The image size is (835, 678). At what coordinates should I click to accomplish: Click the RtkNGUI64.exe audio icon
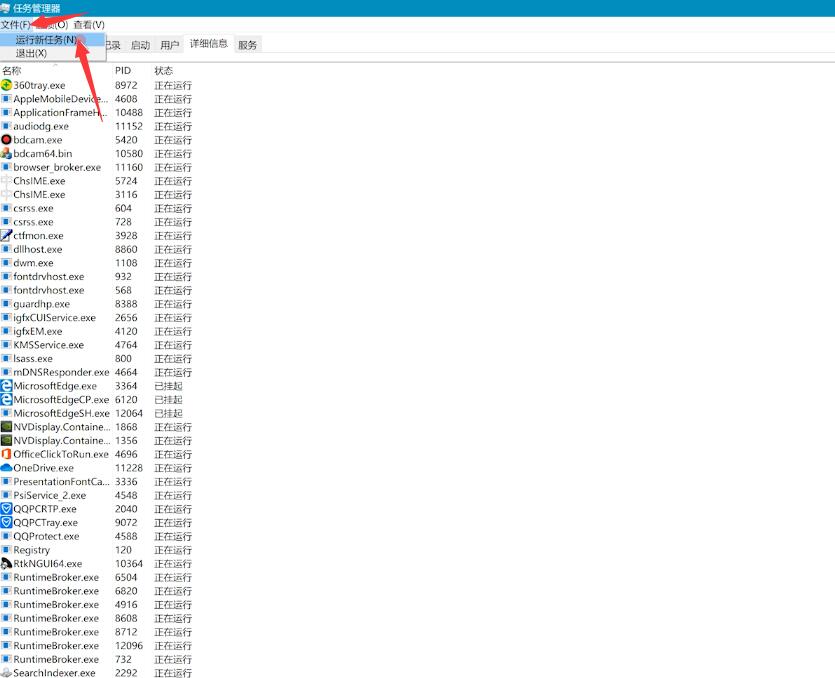6,563
